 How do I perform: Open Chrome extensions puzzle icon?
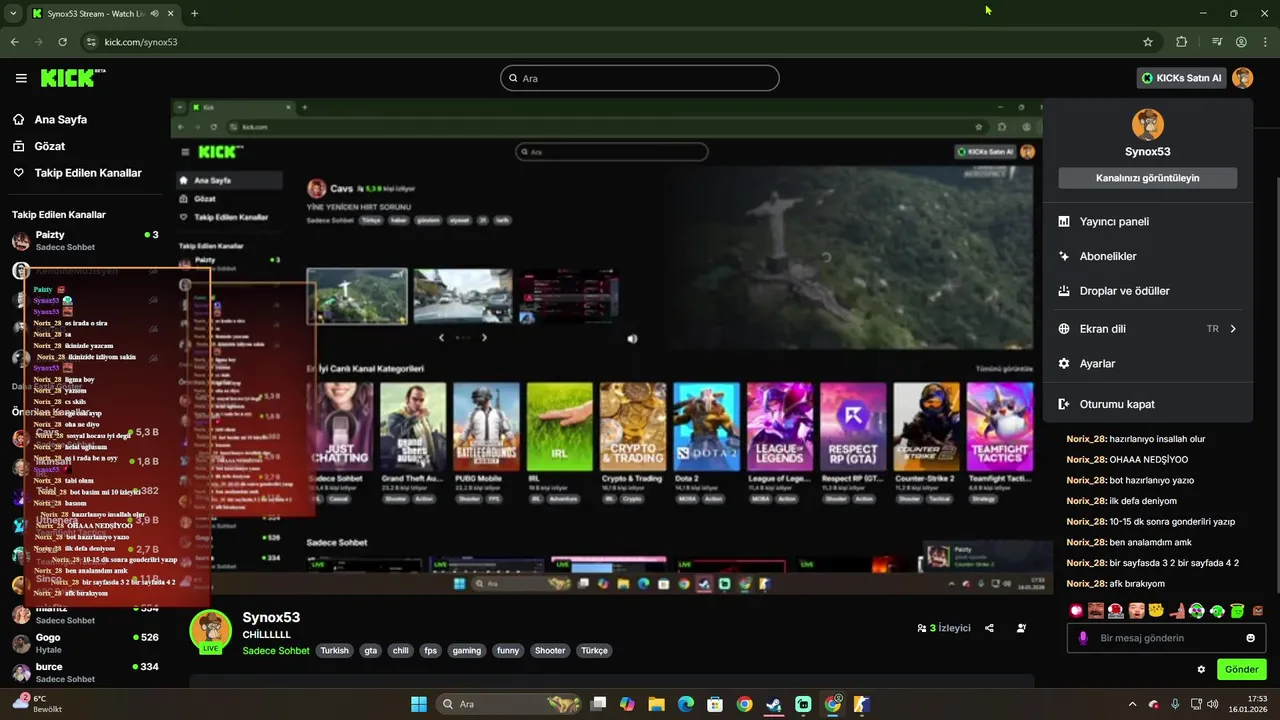pyautogui.click(x=1182, y=42)
